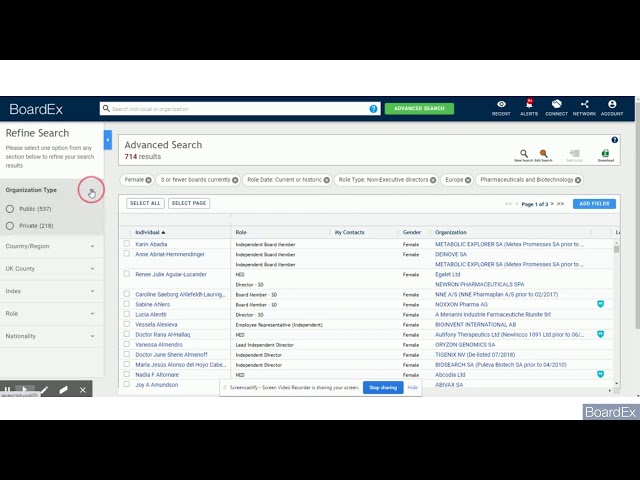Go to the next results page
This screenshot has width=640, height=480.
pyautogui.click(x=552, y=204)
